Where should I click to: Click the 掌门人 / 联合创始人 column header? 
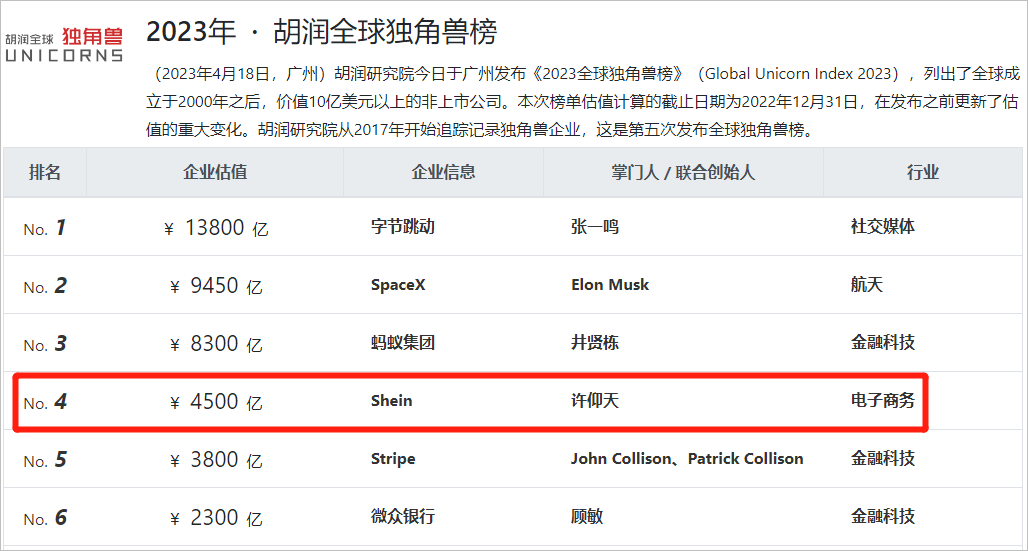[x=683, y=172]
